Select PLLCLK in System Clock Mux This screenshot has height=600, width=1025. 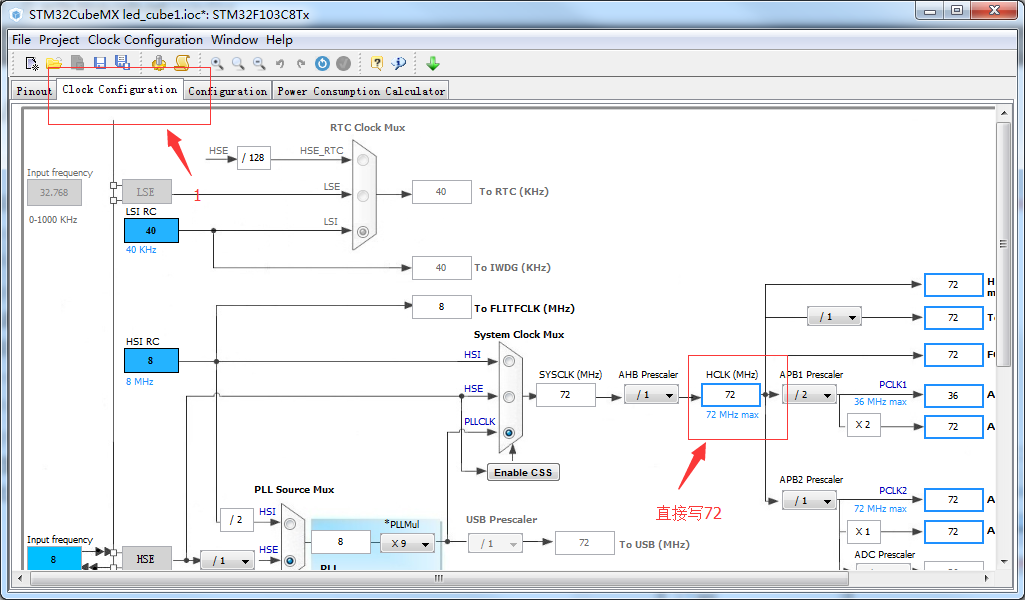click(x=510, y=433)
